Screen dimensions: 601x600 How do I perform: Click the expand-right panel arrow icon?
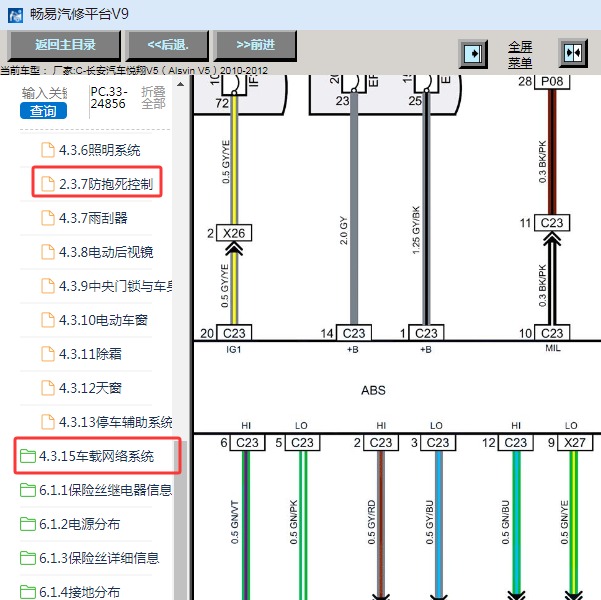[473, 53]
